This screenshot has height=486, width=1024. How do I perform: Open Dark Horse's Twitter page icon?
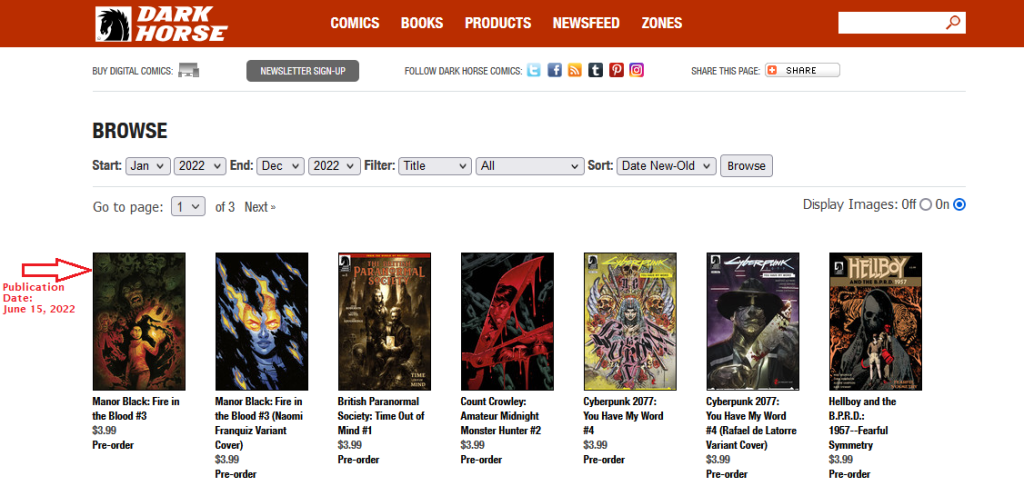[x=534, y=70]
